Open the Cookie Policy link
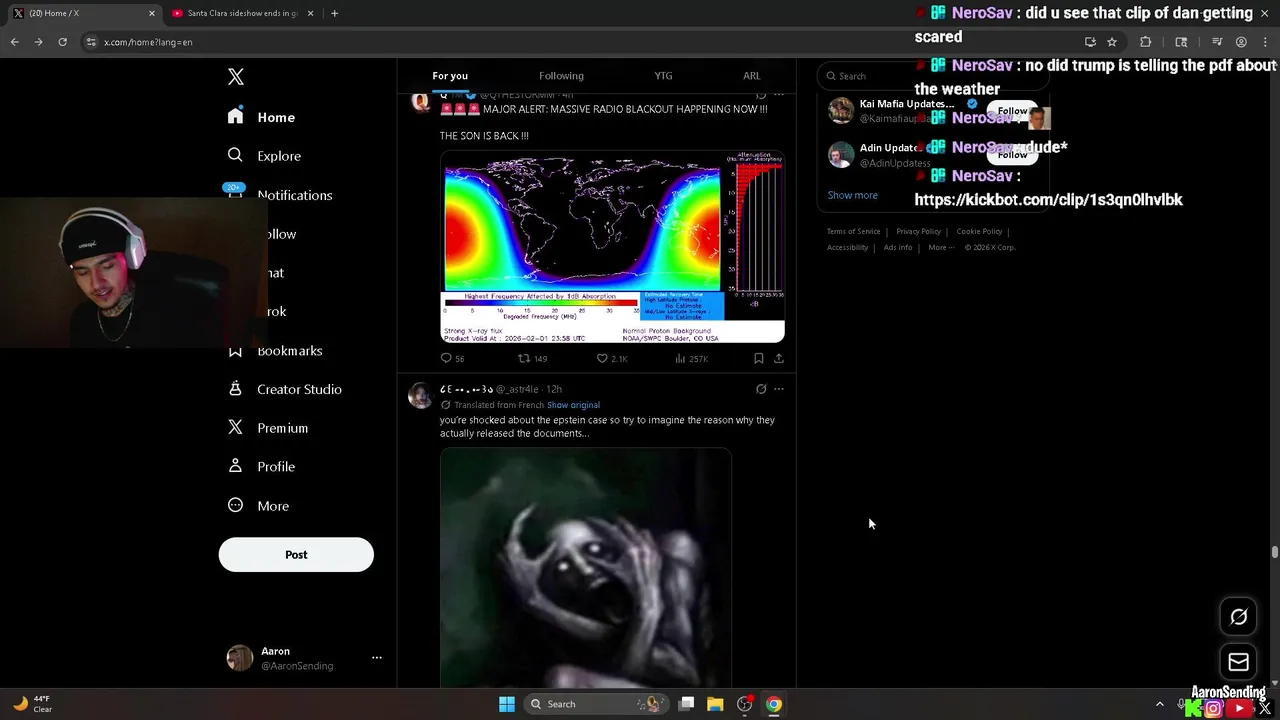Viewport: 1280px width, 720px height. pos(979,231)
